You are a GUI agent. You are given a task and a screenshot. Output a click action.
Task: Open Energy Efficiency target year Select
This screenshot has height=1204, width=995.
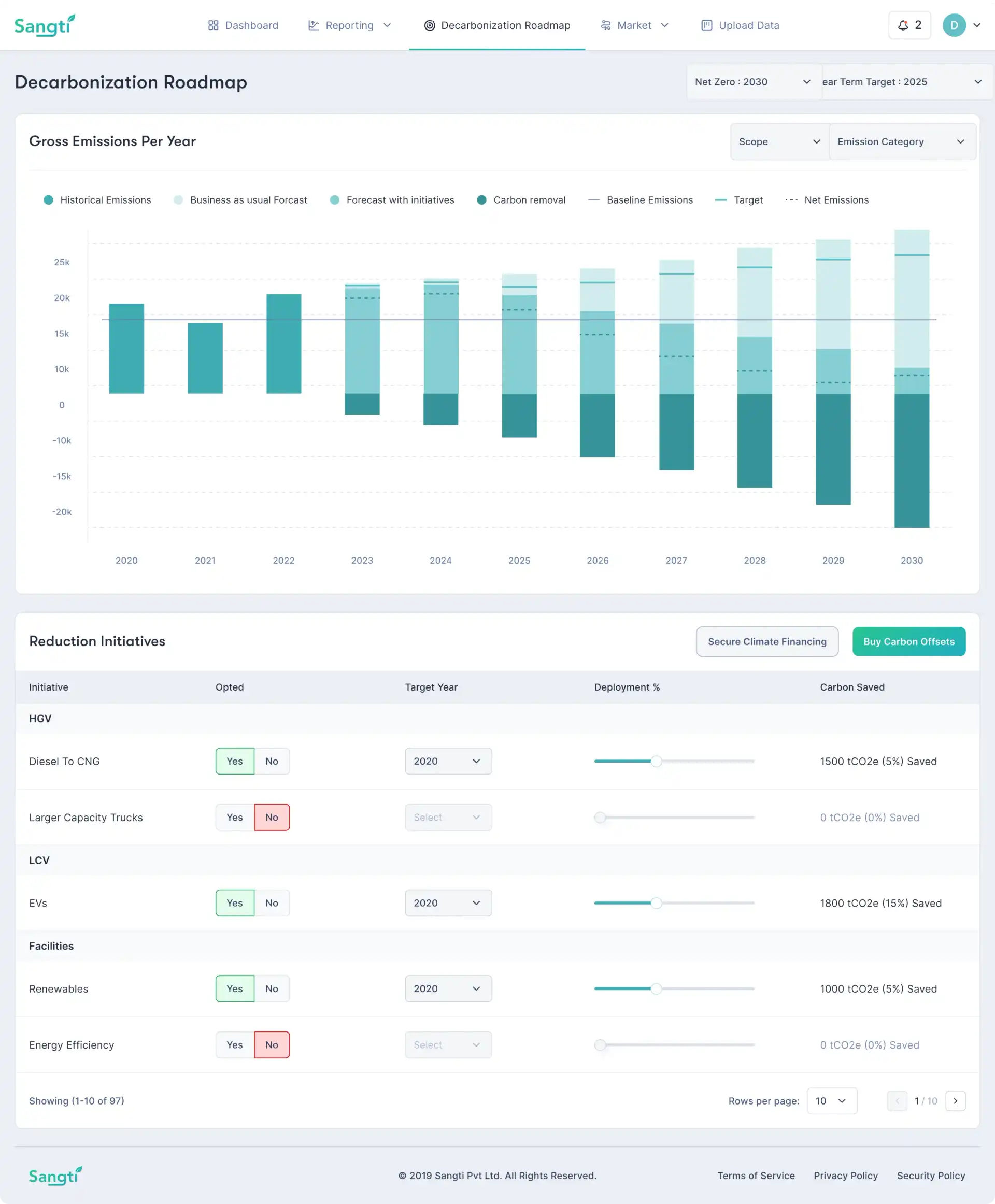tap(448, 1044)
